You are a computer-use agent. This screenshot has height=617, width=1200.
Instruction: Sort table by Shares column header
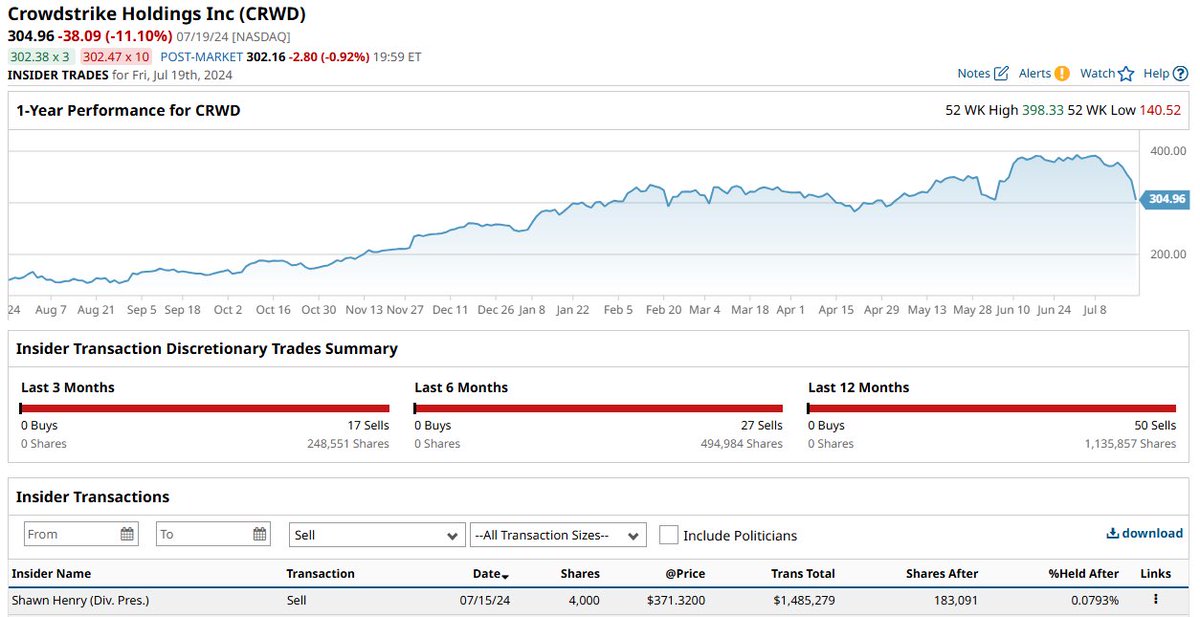coord(580,574)
